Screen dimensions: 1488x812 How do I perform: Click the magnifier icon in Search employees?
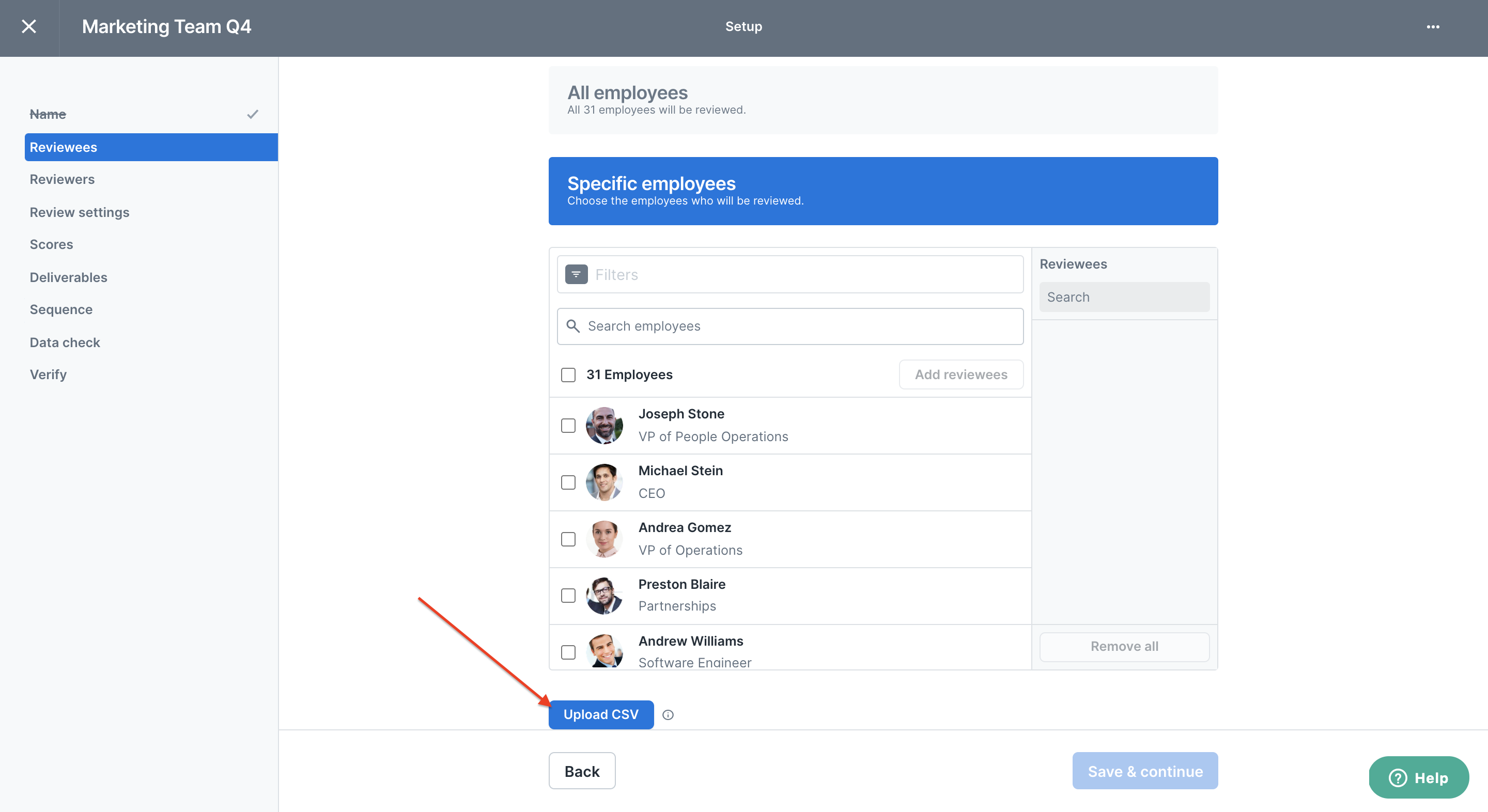[x=572, y=326]
